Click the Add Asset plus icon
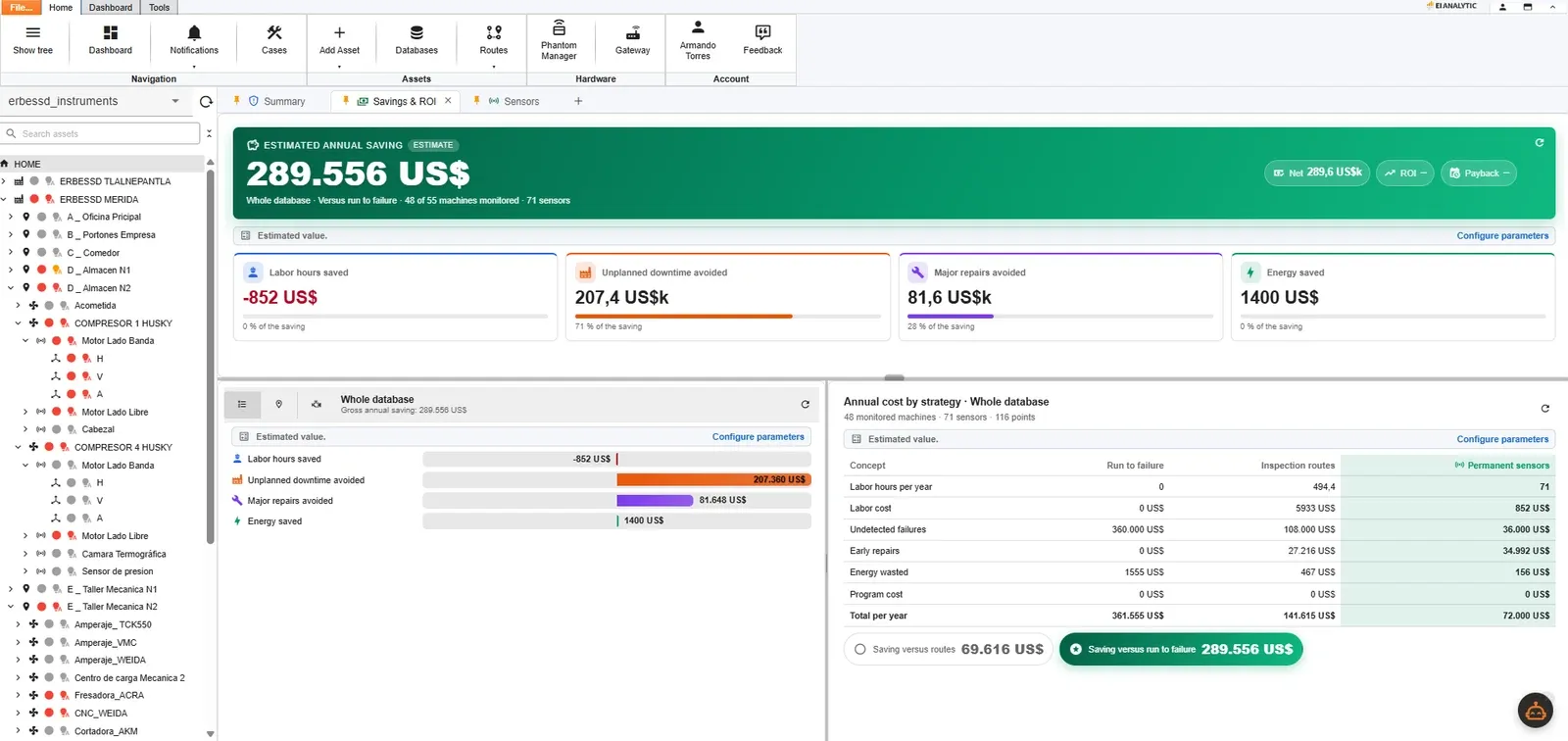 pyautogui.click(x=339, y=39)
